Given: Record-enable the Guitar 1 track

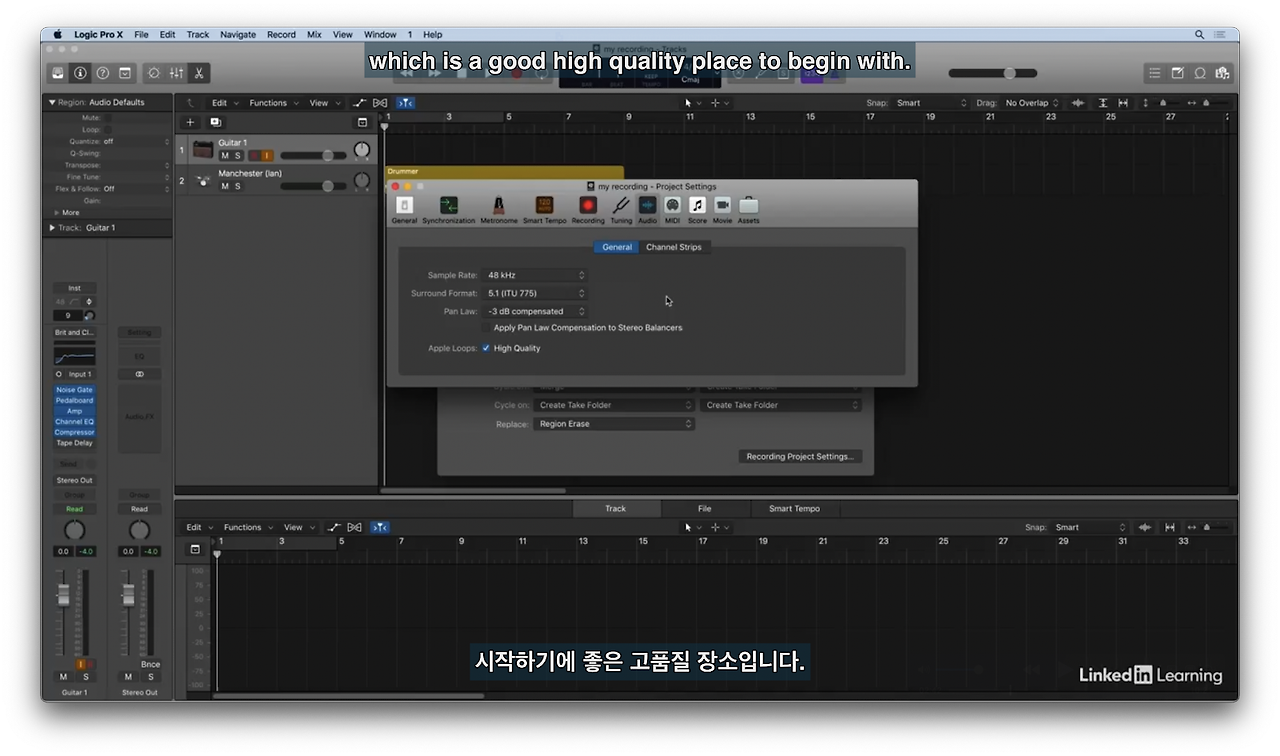Looking at the screenshot, I should pyautogui.click(x=254, y=156).
